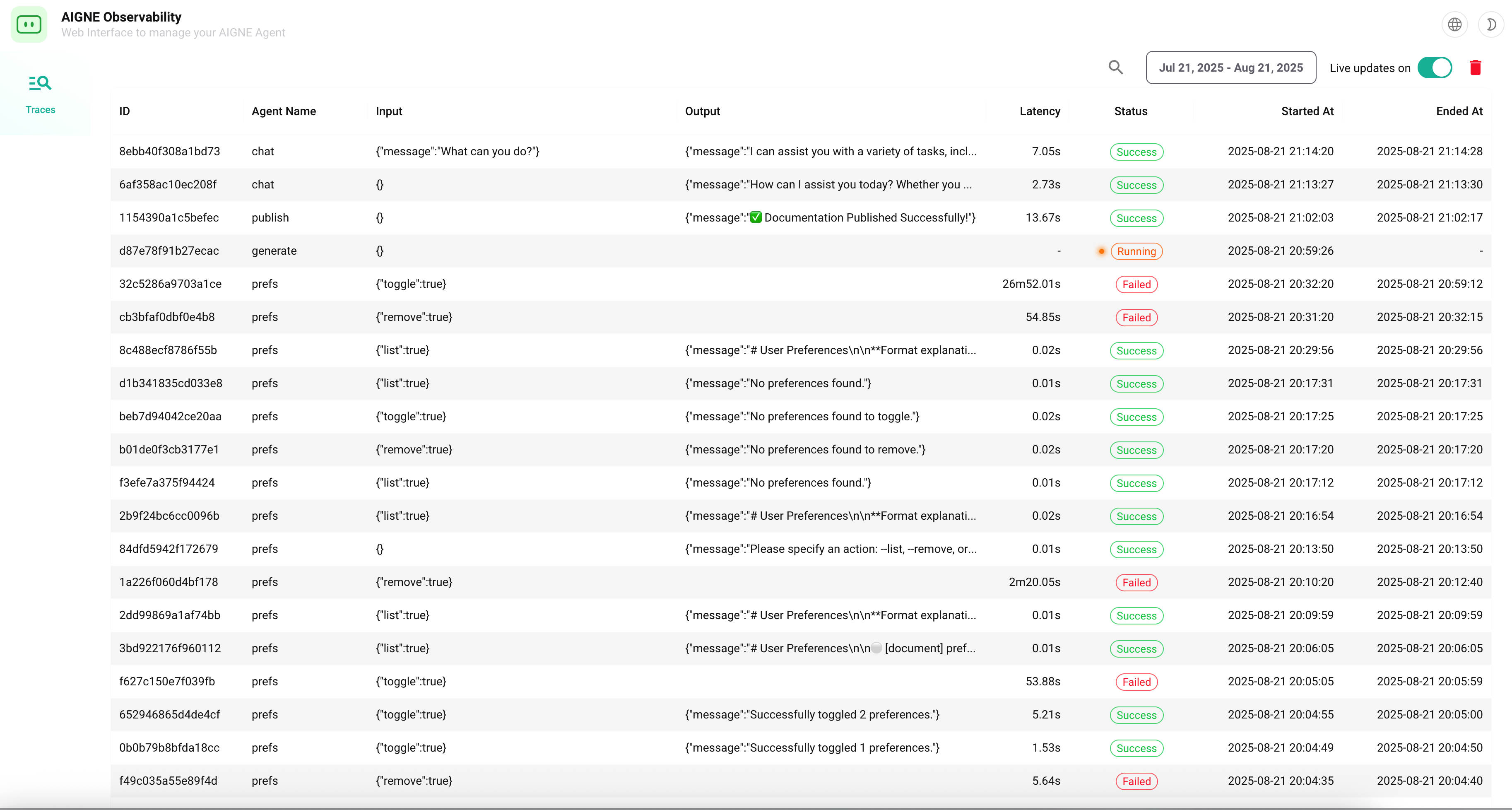
Task: Click the AIGNE Observability logo
Action: [x=29, y=24]
